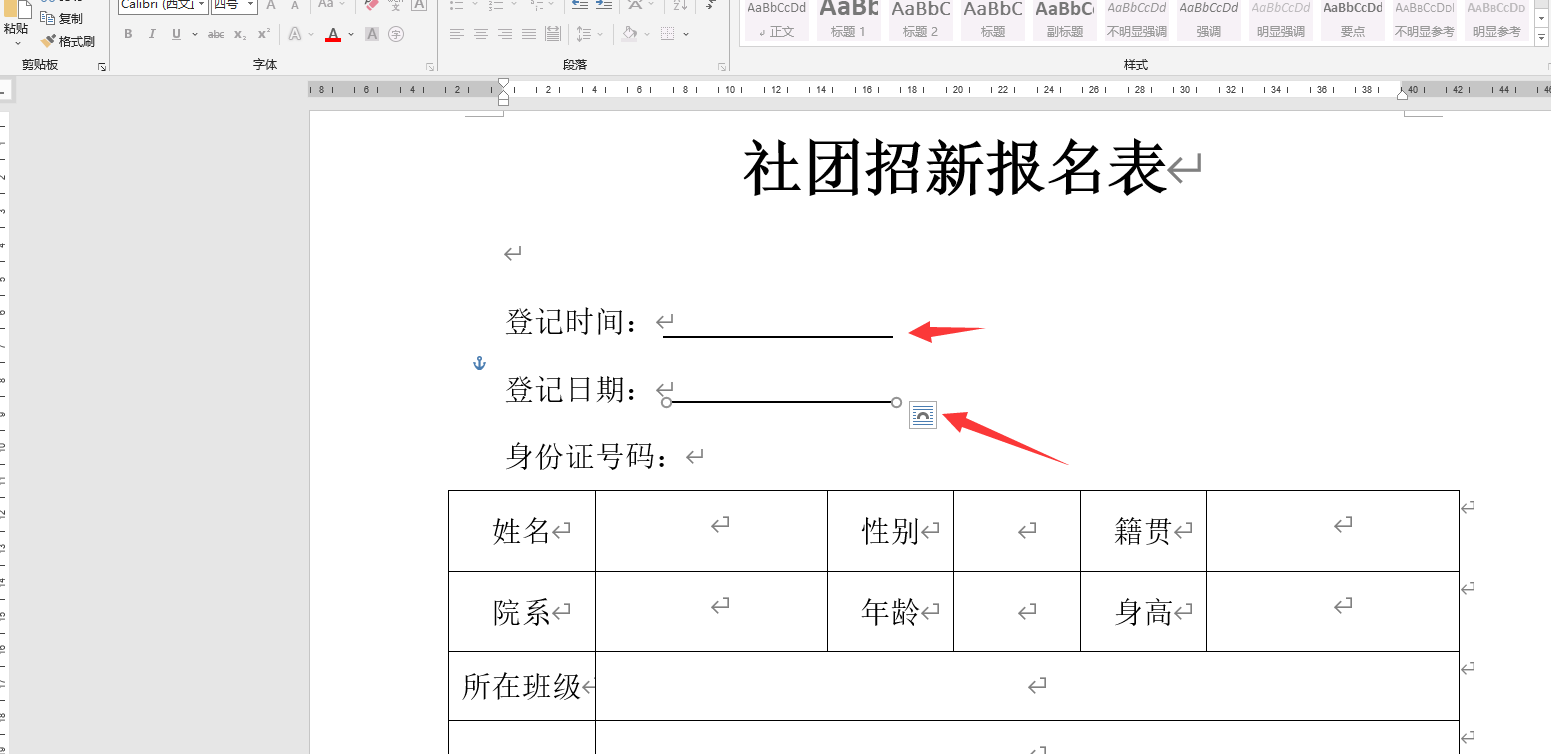Toggle bold formatting
Image resolution: width=1551 pixels, height=754 pixels.
pos(128,32)
